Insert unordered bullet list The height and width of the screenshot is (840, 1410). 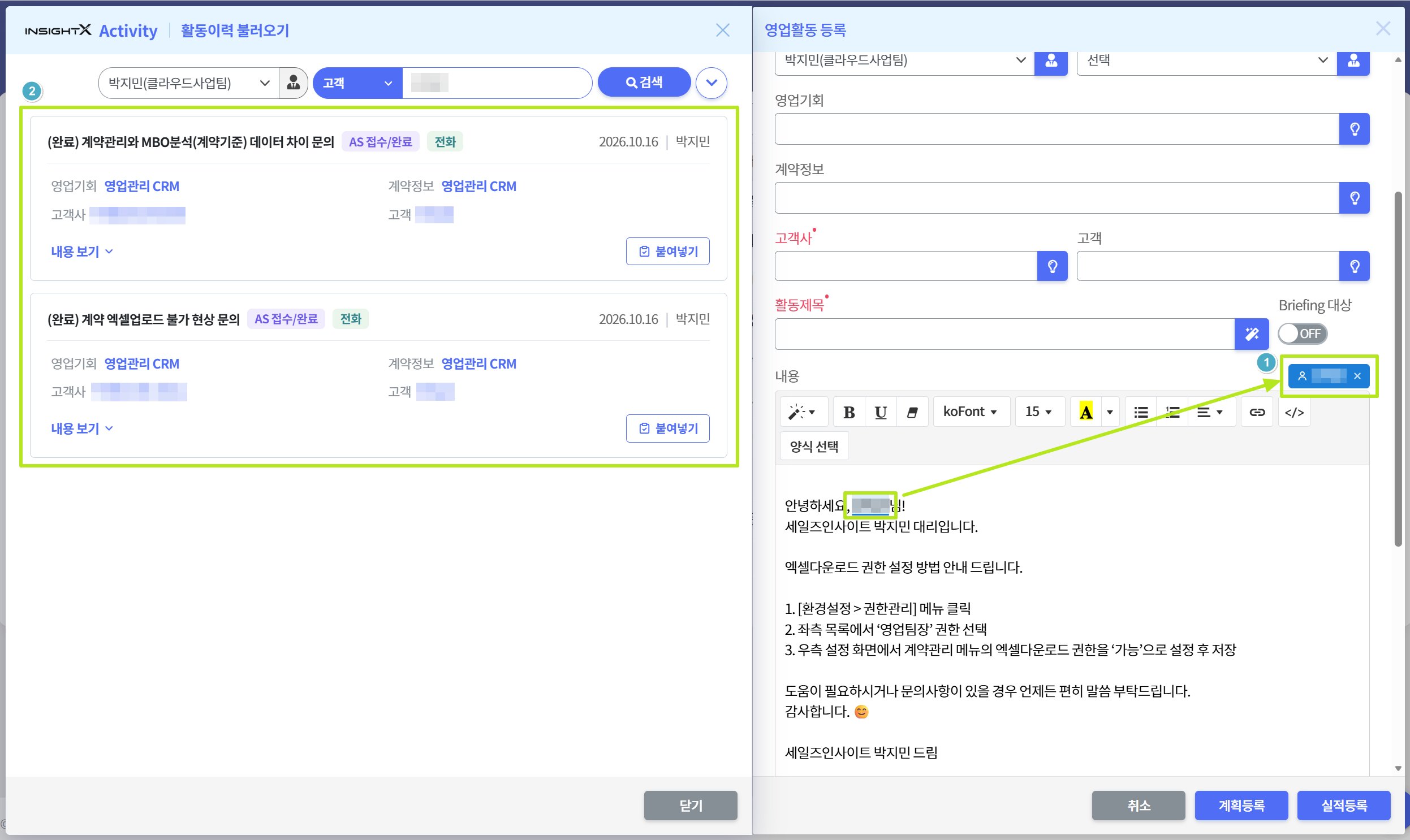tap(1140, 412)
